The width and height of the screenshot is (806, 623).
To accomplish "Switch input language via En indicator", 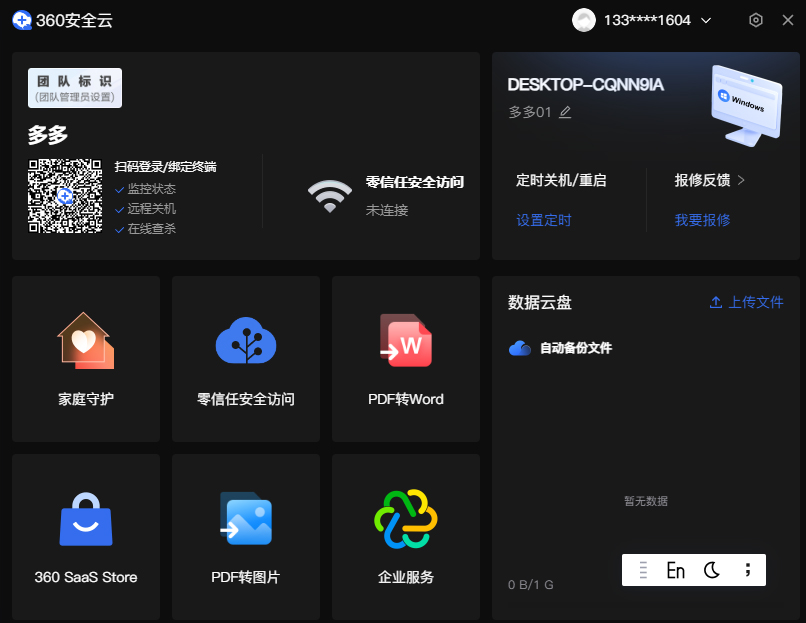I will (675, 570).
